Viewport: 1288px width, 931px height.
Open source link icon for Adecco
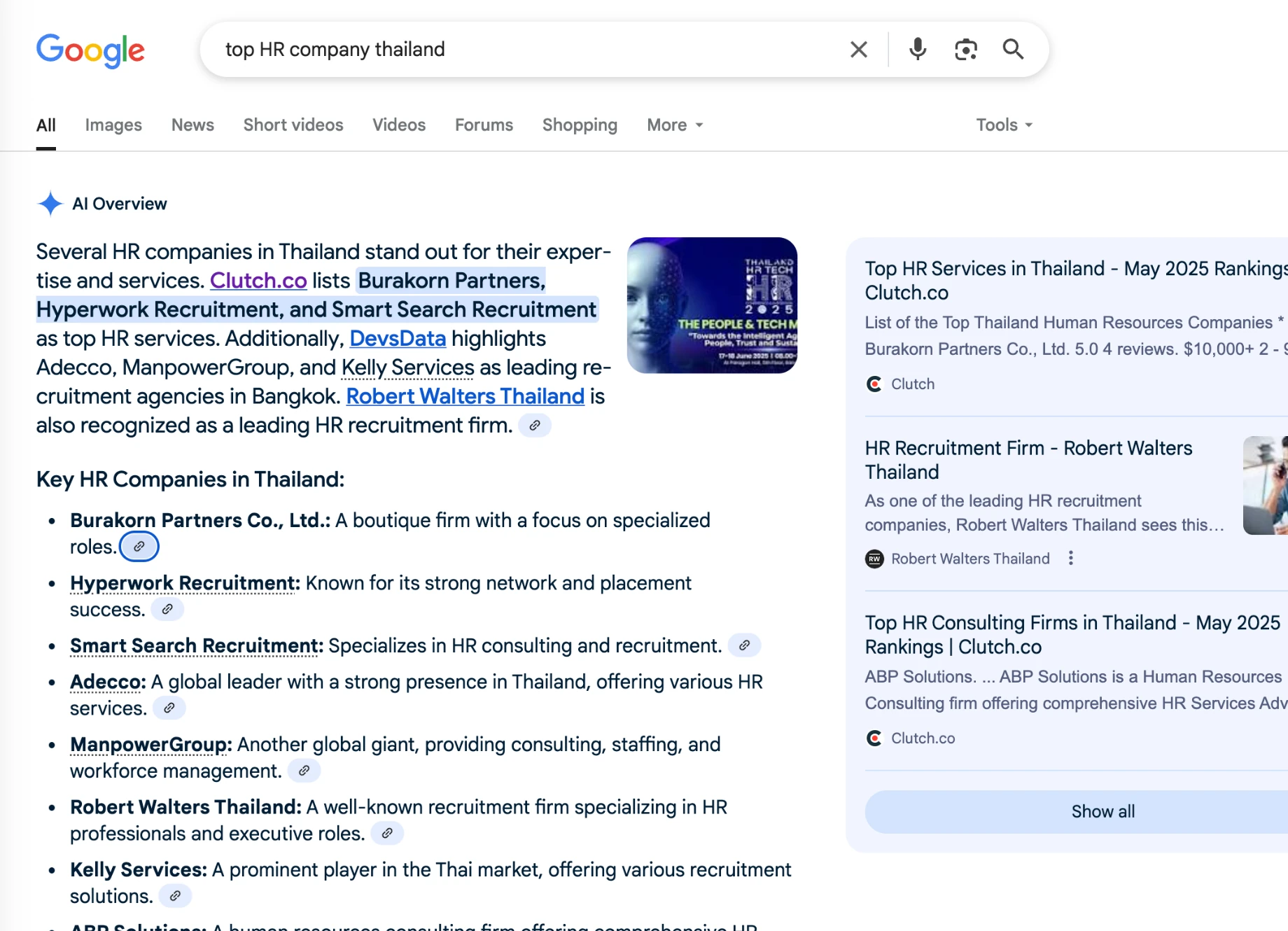point(169,708)
